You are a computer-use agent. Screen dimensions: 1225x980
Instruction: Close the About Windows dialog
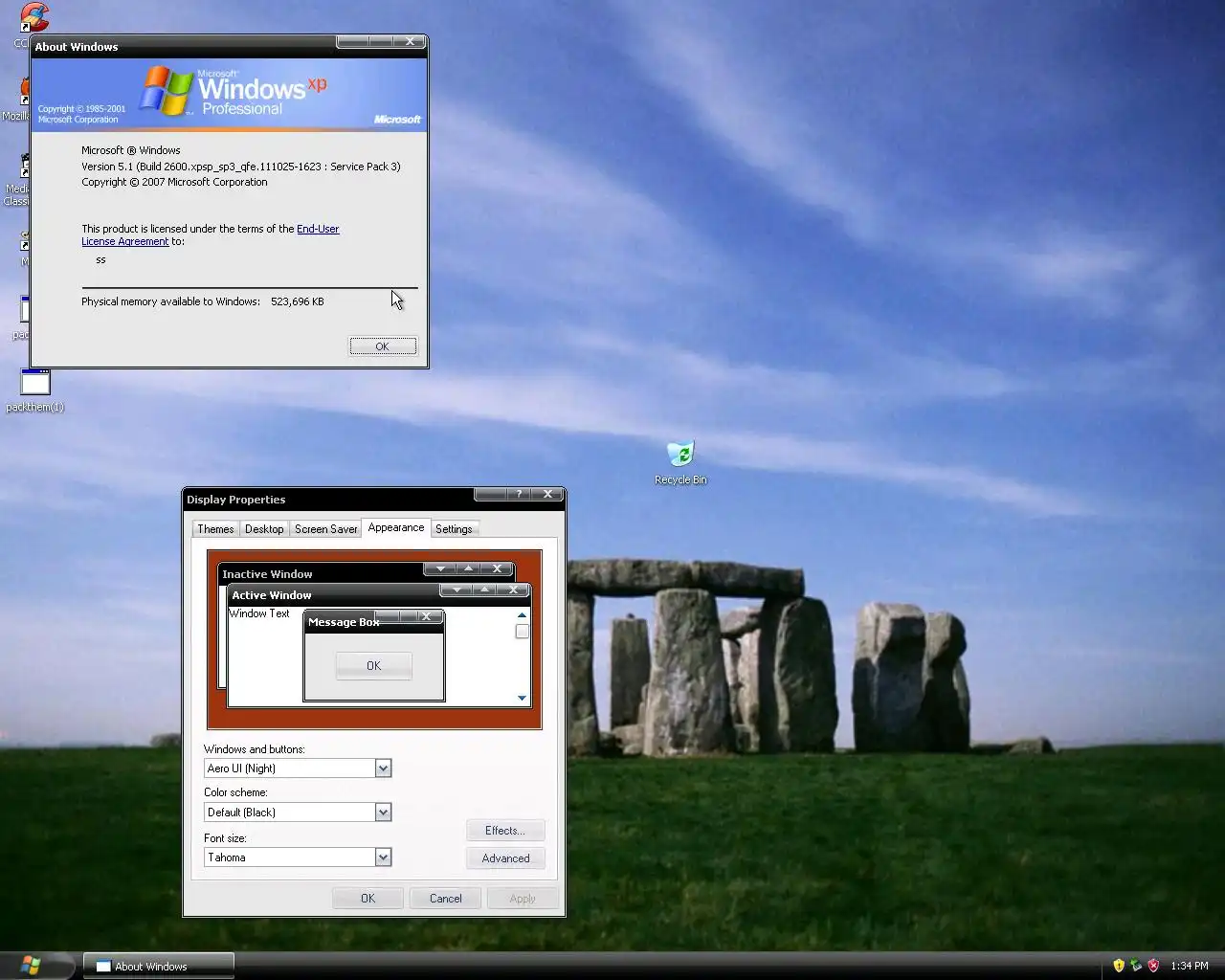pos(410,41)
